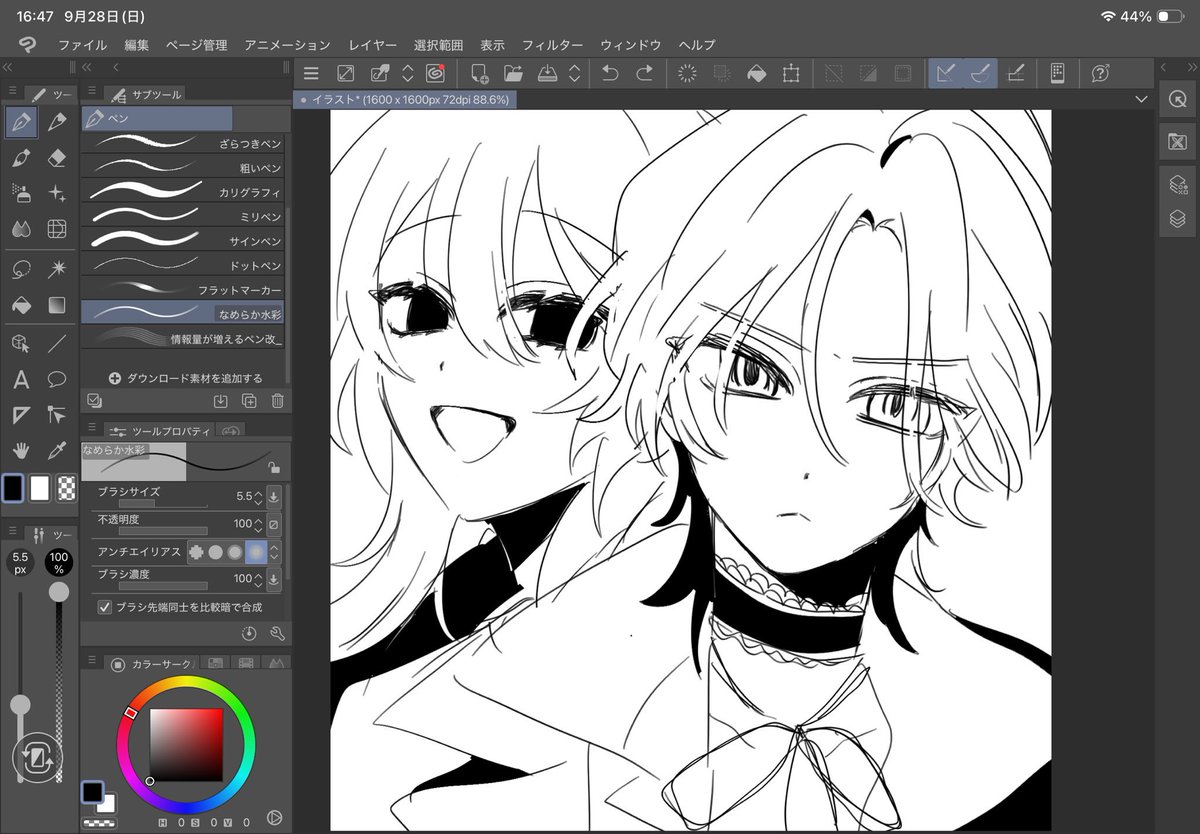Open the Quick Access panel icon on right
The width and height of the screenshot is (1200, 834).
pyautogui.click(x=1178, y=101)
